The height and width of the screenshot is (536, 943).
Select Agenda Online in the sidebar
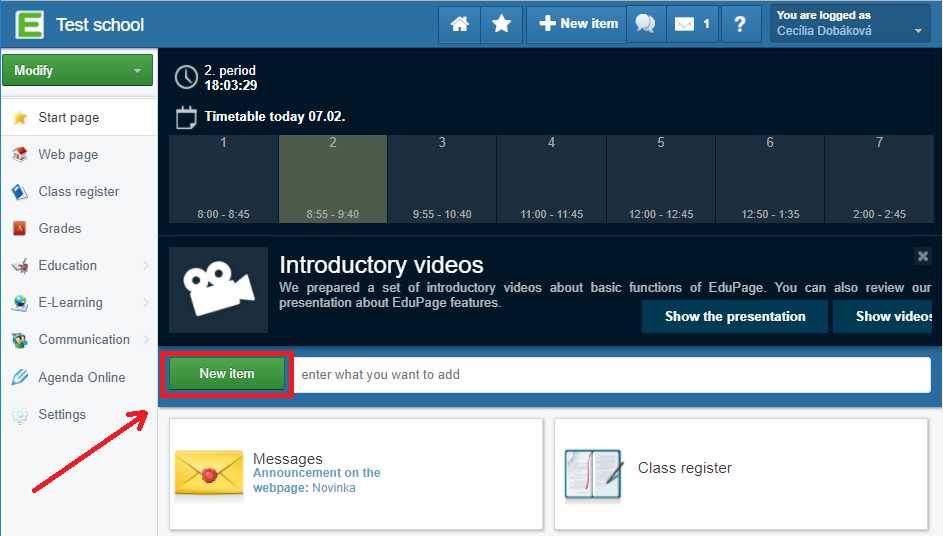pos(81,378)
